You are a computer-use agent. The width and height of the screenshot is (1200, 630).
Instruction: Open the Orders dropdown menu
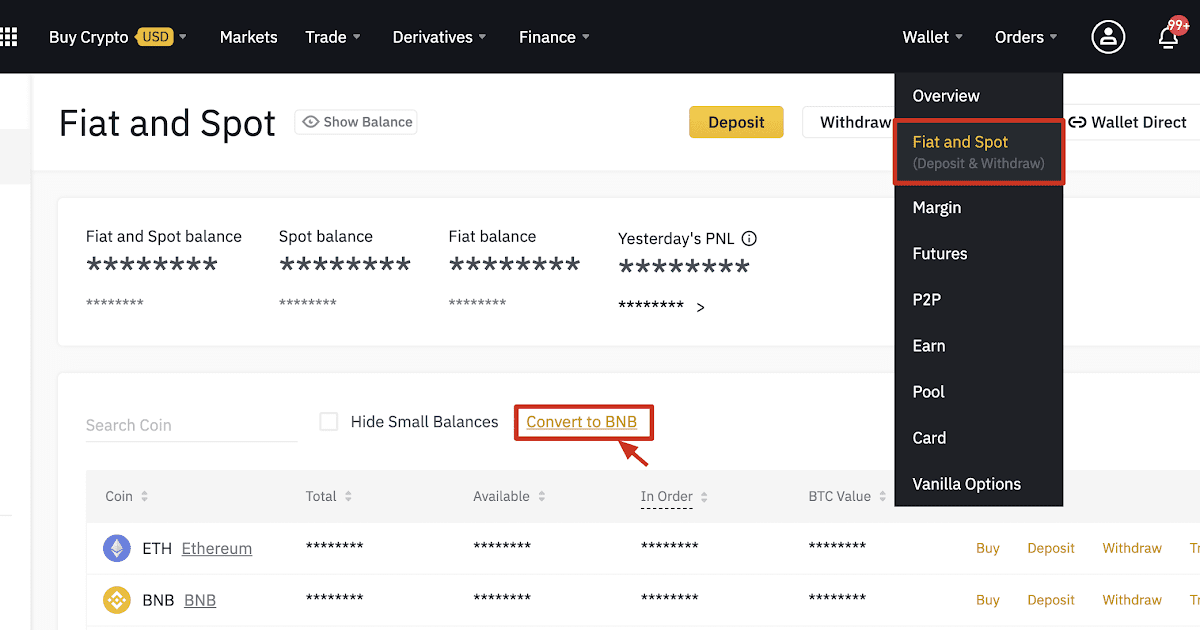1026,37
